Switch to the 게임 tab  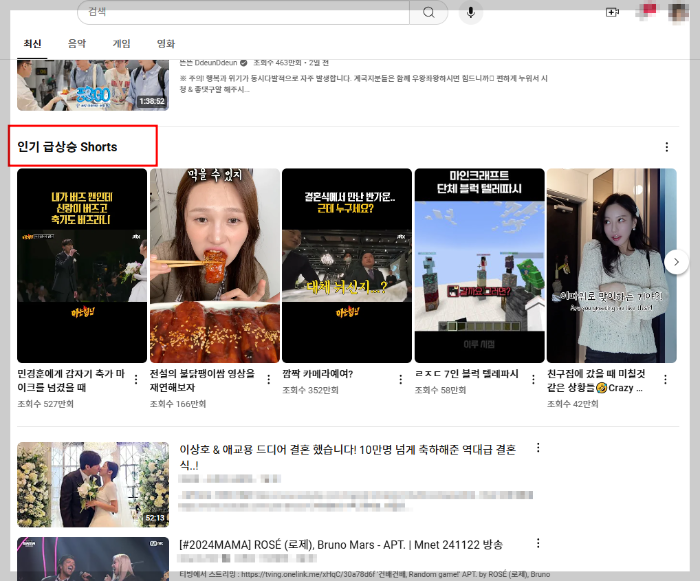coord(121,44)
